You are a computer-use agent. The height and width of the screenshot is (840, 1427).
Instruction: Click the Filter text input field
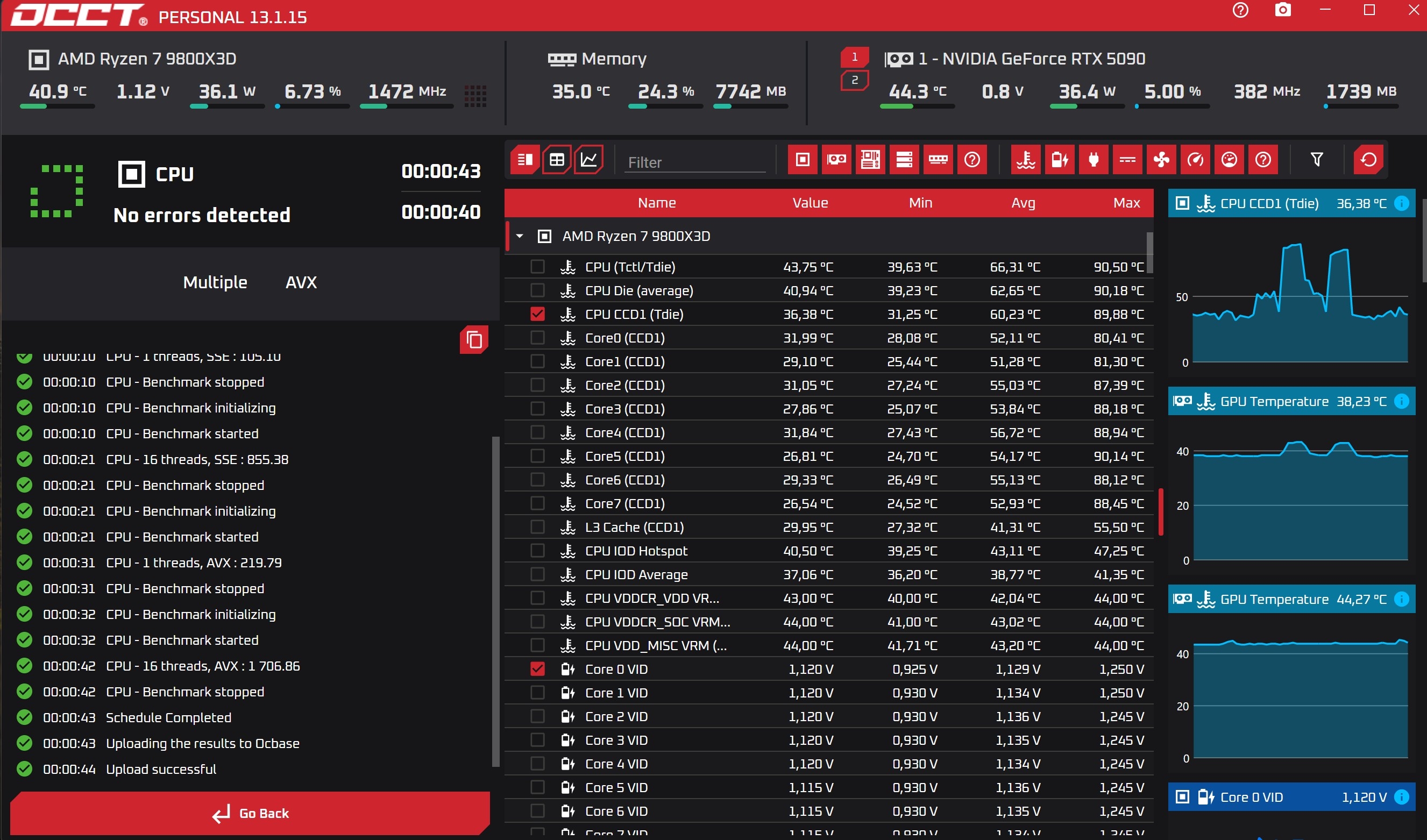pyautogui.click(x=694, y=162)
